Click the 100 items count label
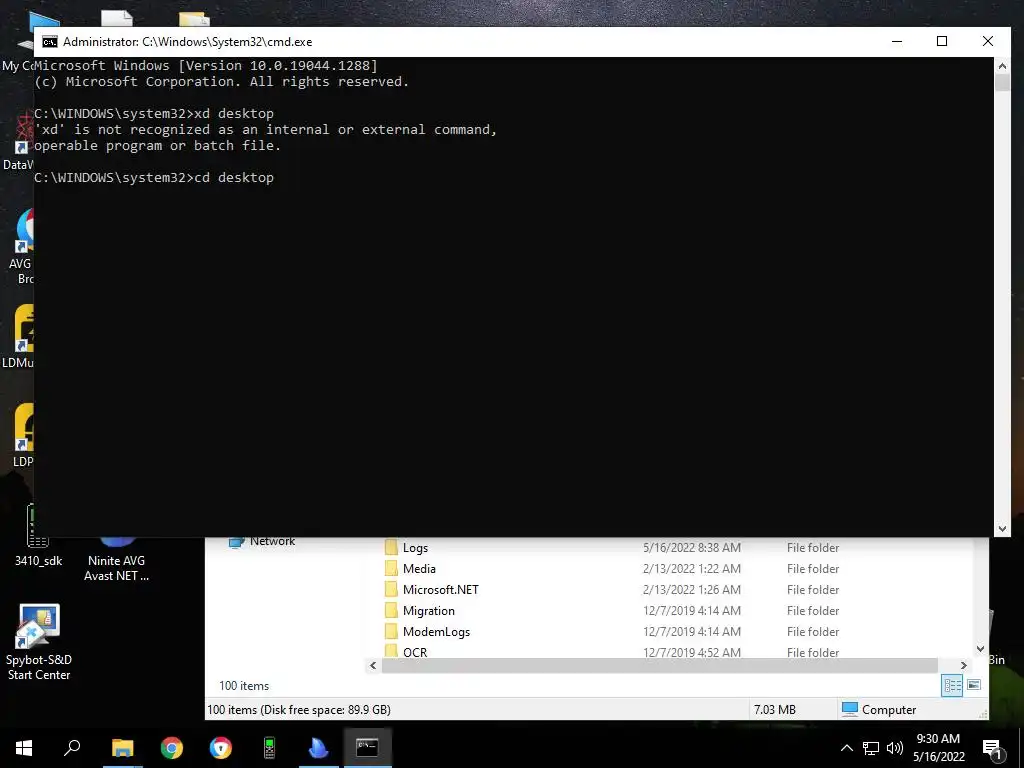Screen dimensions: 1024x768 pyautogui.click(x=244, y=686)
